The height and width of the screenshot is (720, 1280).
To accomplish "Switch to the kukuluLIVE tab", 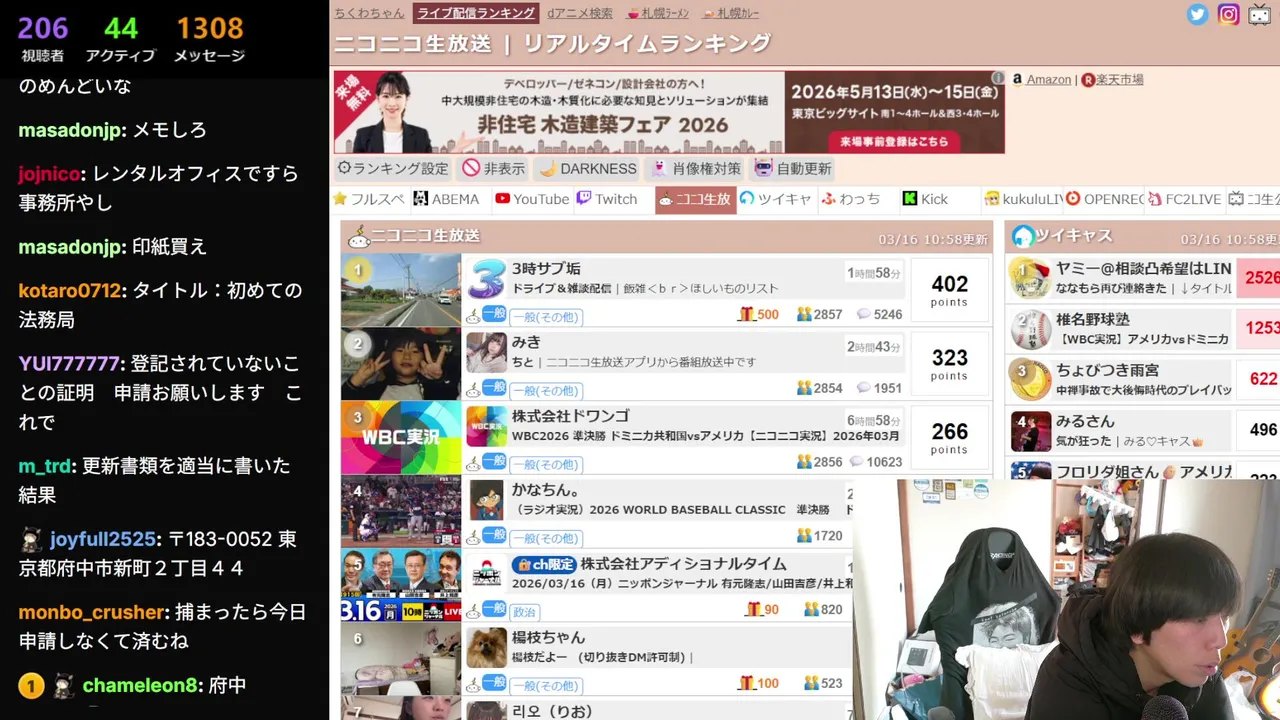I will coord(1023,199).
